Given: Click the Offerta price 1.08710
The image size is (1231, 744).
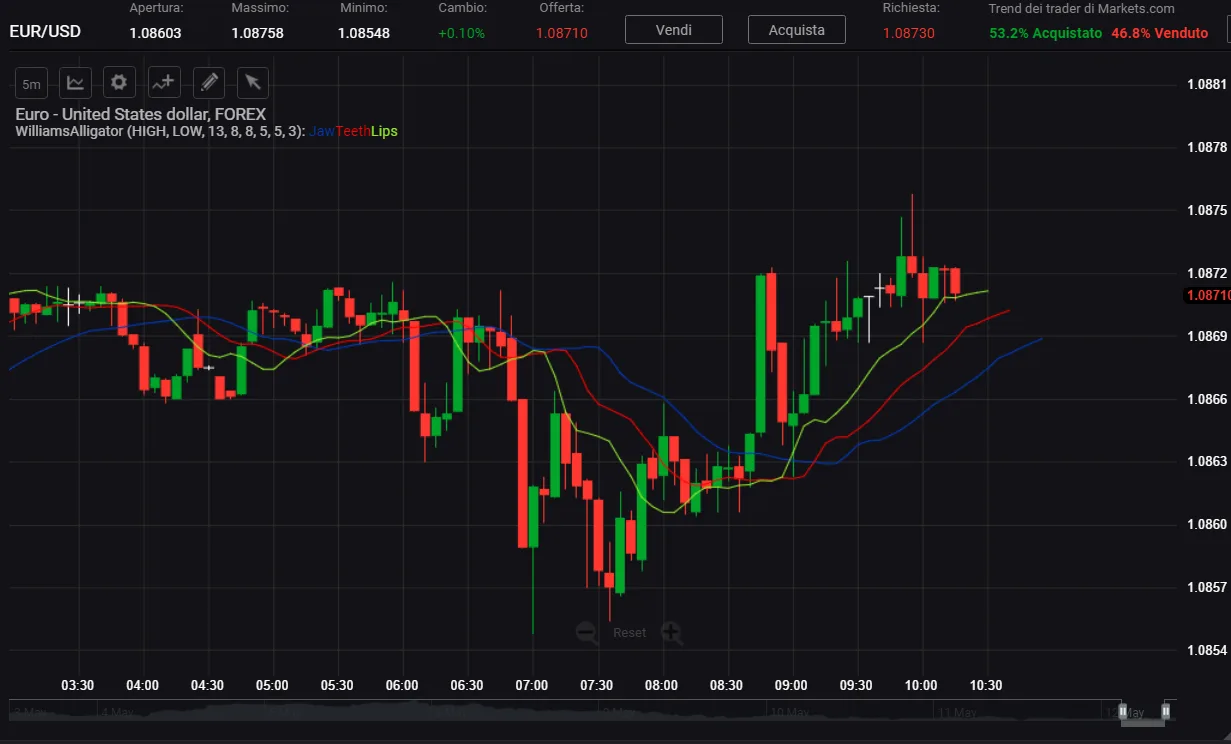Looking at the screenshot, I should 562,33.
